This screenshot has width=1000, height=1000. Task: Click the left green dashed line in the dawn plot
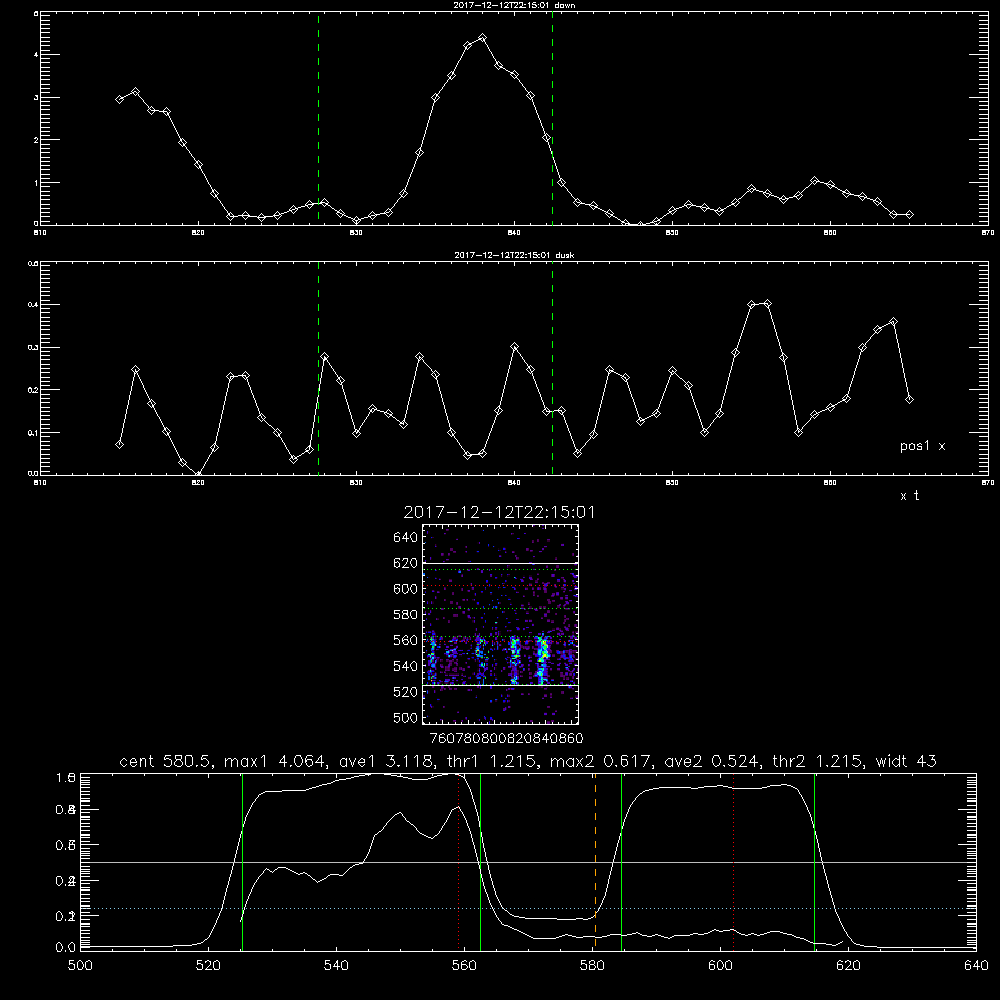[x=318, y=118]
